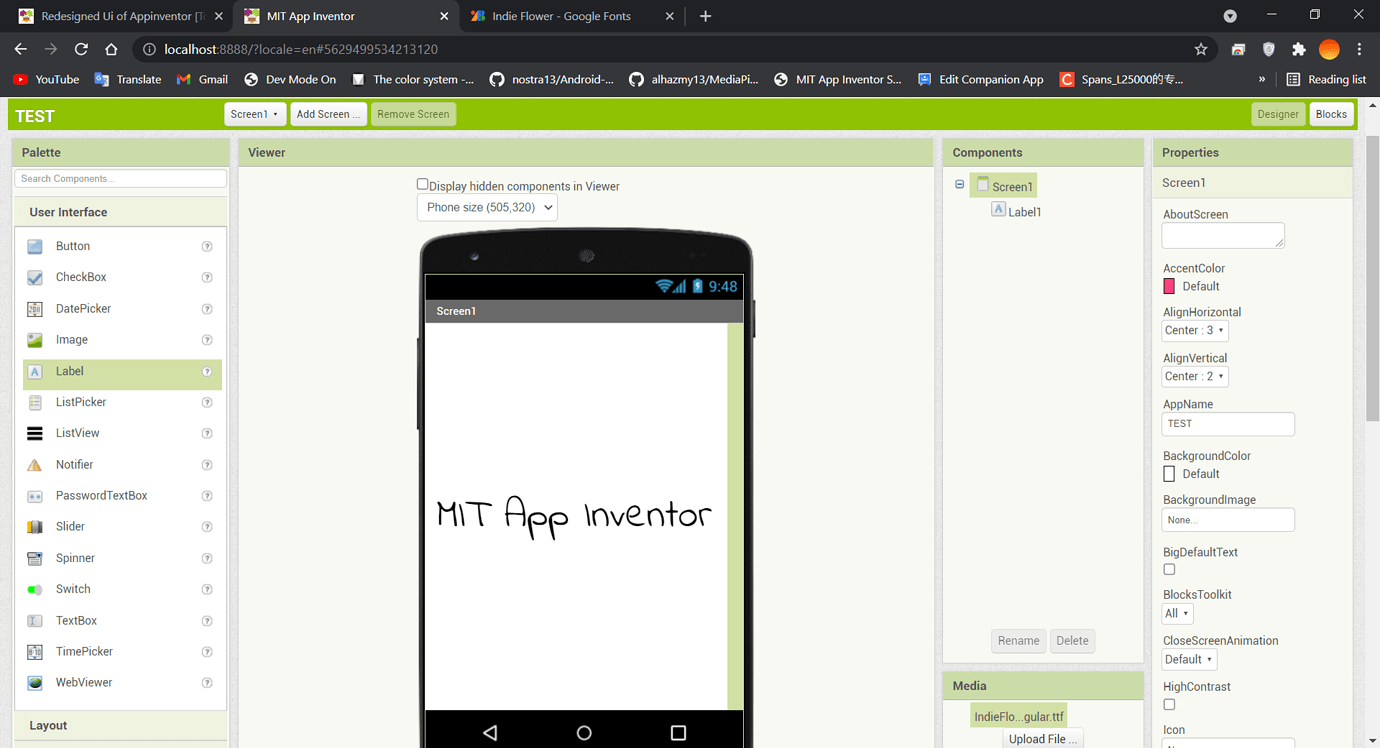Click the TextBox component icon
This screenshot has width=1380, height=748.
pos(35,621)
